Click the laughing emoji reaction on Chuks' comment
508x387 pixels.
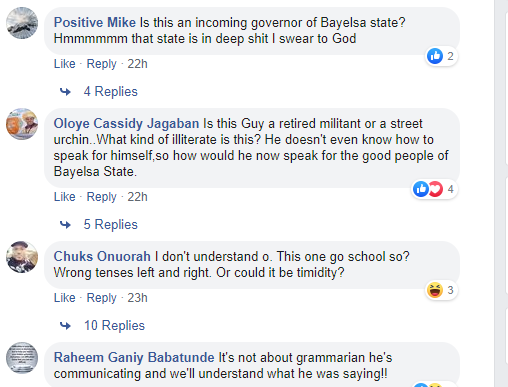pyautogui.click(x=435, y=290)
